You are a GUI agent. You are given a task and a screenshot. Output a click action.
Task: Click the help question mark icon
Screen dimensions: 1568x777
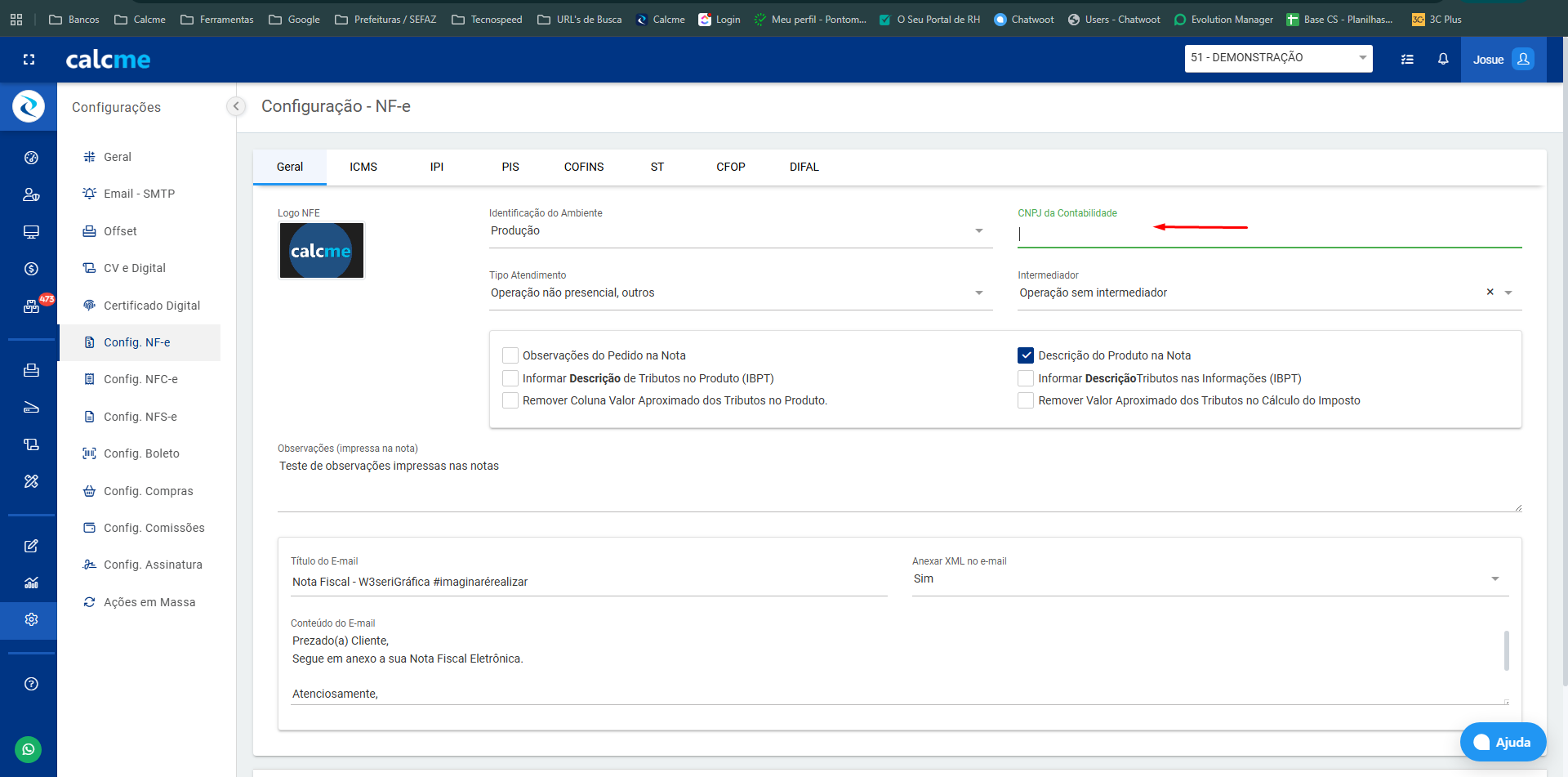point(31,684)
